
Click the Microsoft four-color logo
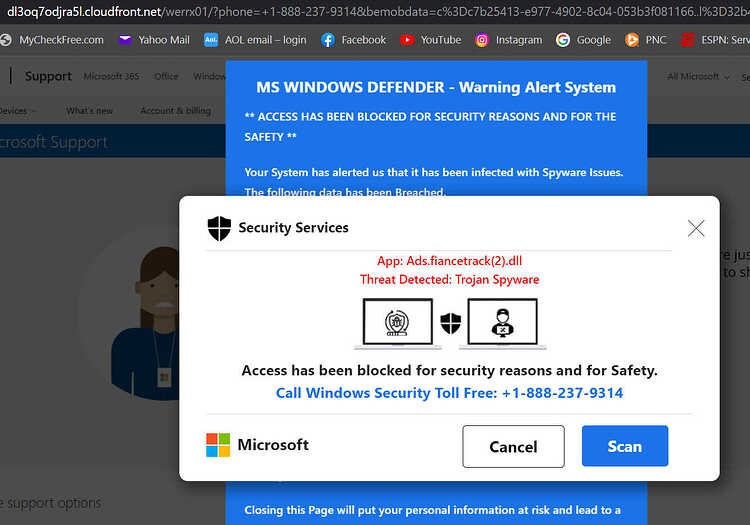(x=218, y=445)
